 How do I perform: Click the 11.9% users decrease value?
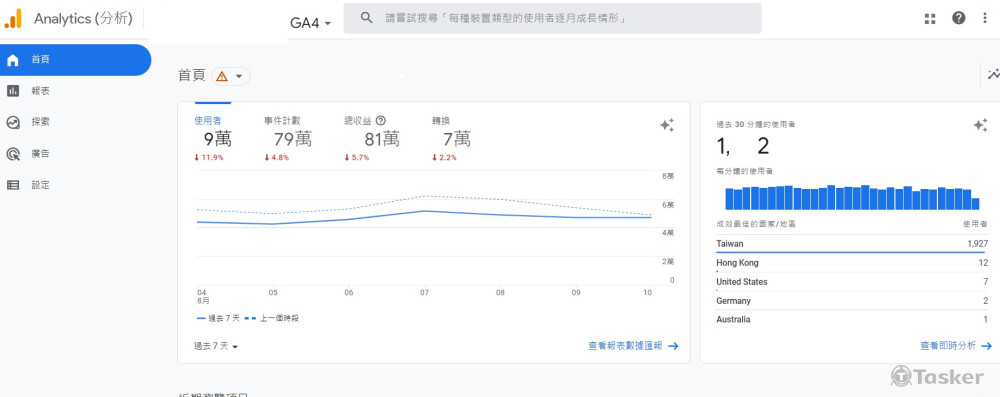pyautogui.click(x=209, y=158)
